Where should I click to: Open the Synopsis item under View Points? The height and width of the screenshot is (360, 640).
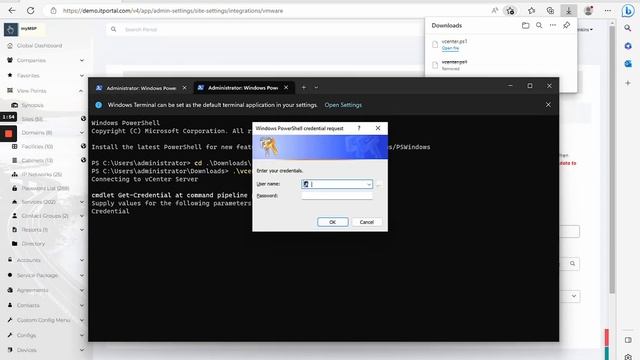click(x=32, y=105)
